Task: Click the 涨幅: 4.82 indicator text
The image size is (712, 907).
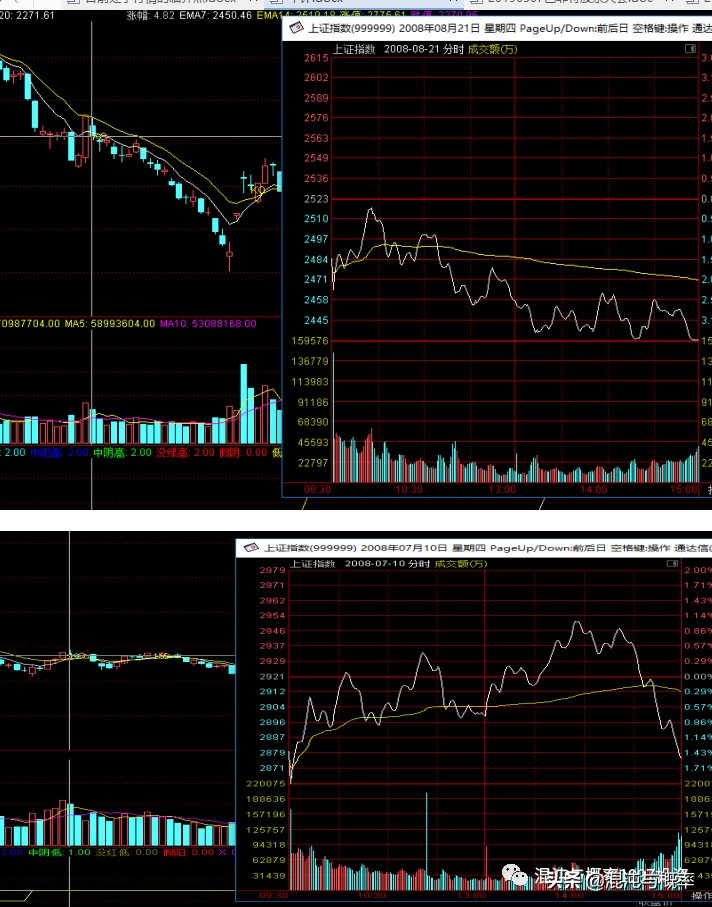Action: point(150,15)
